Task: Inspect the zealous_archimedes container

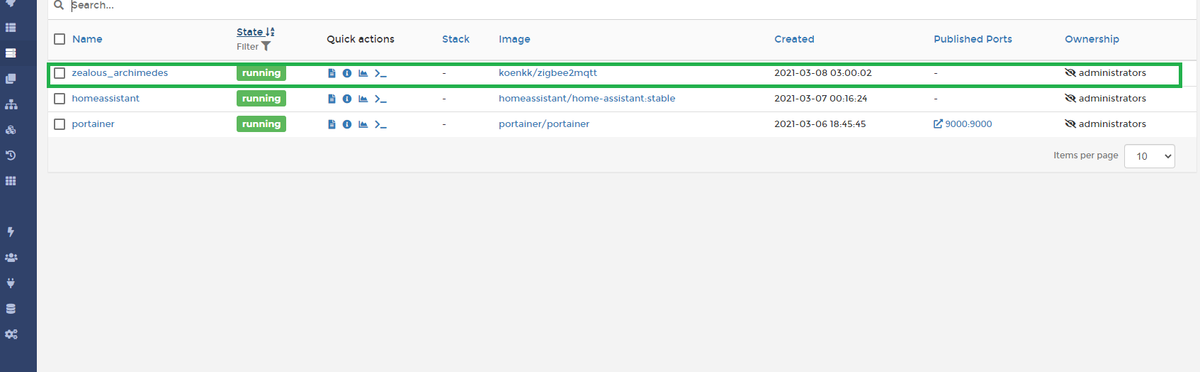Action: pyautogui.click(x=347, y=73)
